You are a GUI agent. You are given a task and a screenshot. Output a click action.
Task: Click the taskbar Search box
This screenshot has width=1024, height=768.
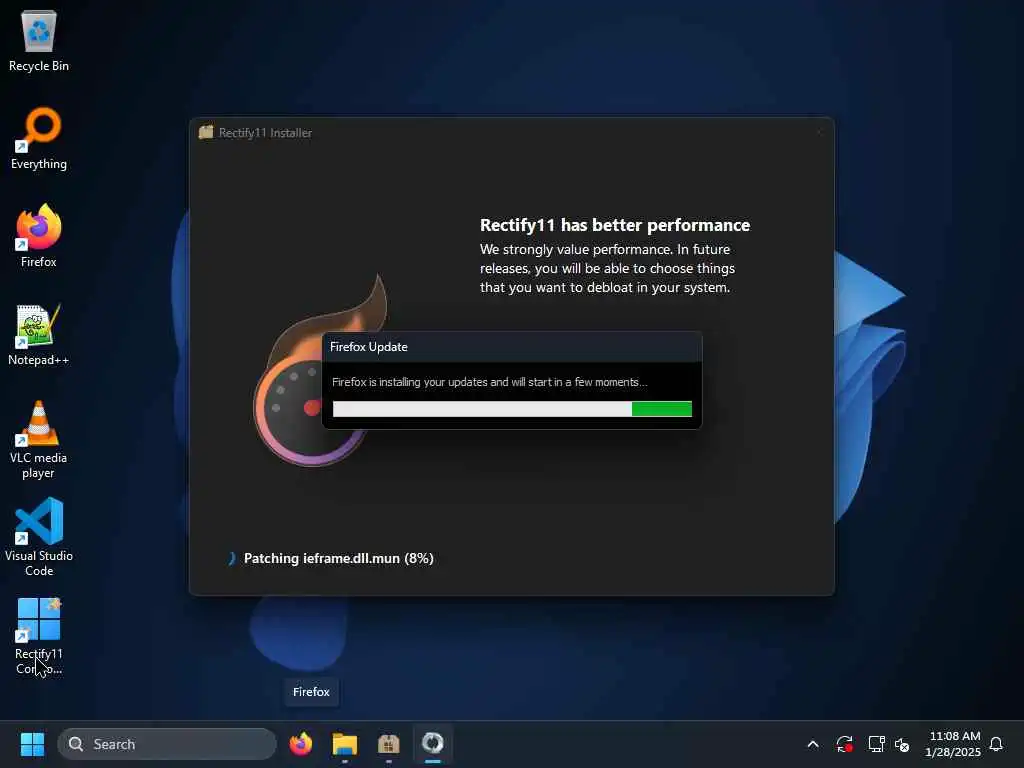pos(167,744)
